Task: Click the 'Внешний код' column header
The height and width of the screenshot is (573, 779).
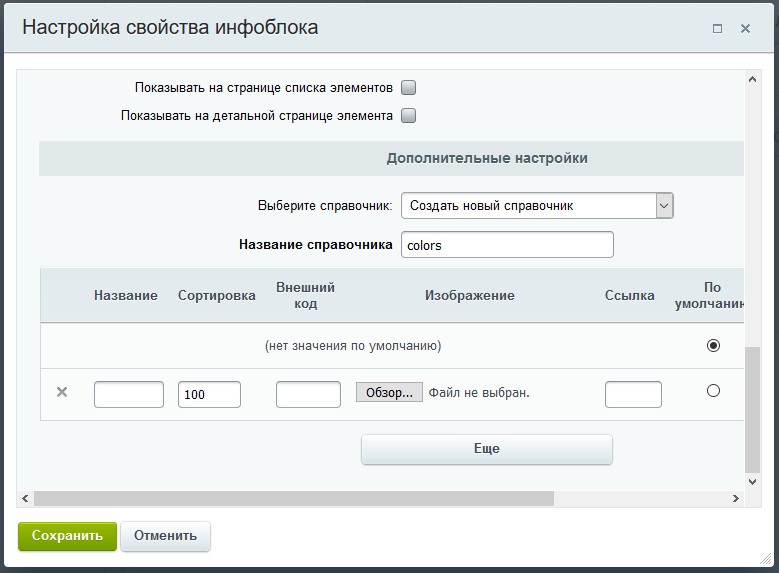Action: (x=306, y=295)
